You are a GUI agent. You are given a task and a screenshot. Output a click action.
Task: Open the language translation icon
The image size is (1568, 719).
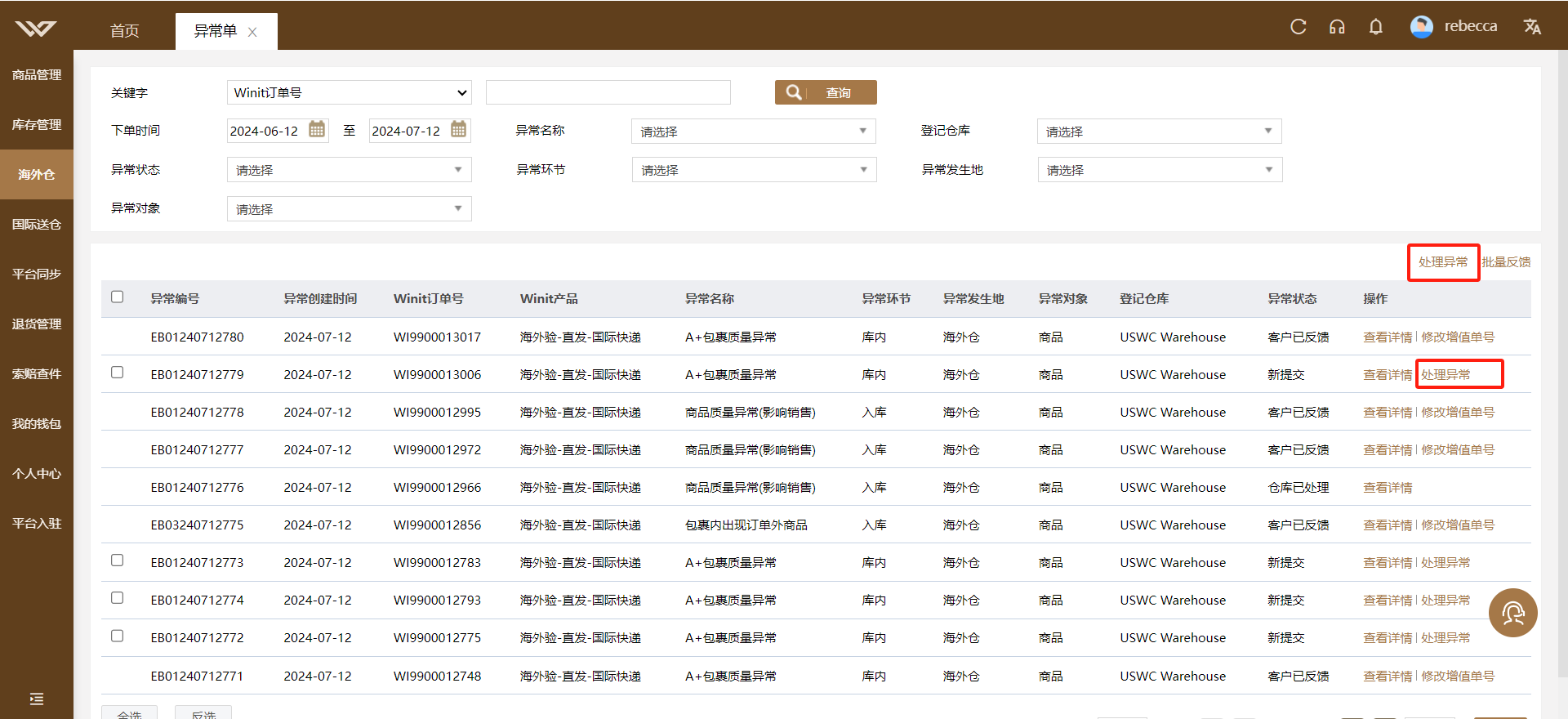click(1532, 27)
